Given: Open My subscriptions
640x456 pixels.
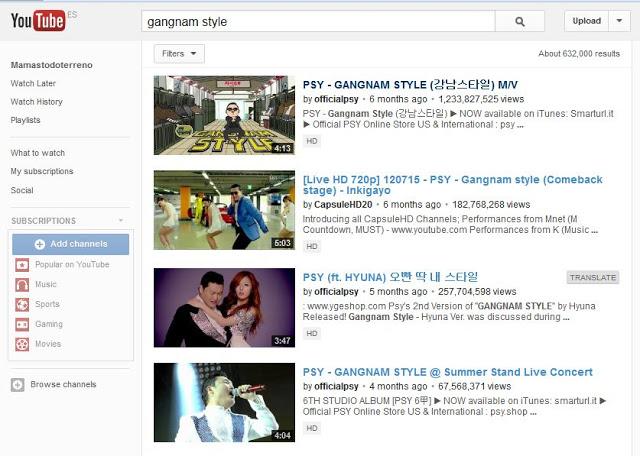Looking at the screenshot, I should coord(42,171).
